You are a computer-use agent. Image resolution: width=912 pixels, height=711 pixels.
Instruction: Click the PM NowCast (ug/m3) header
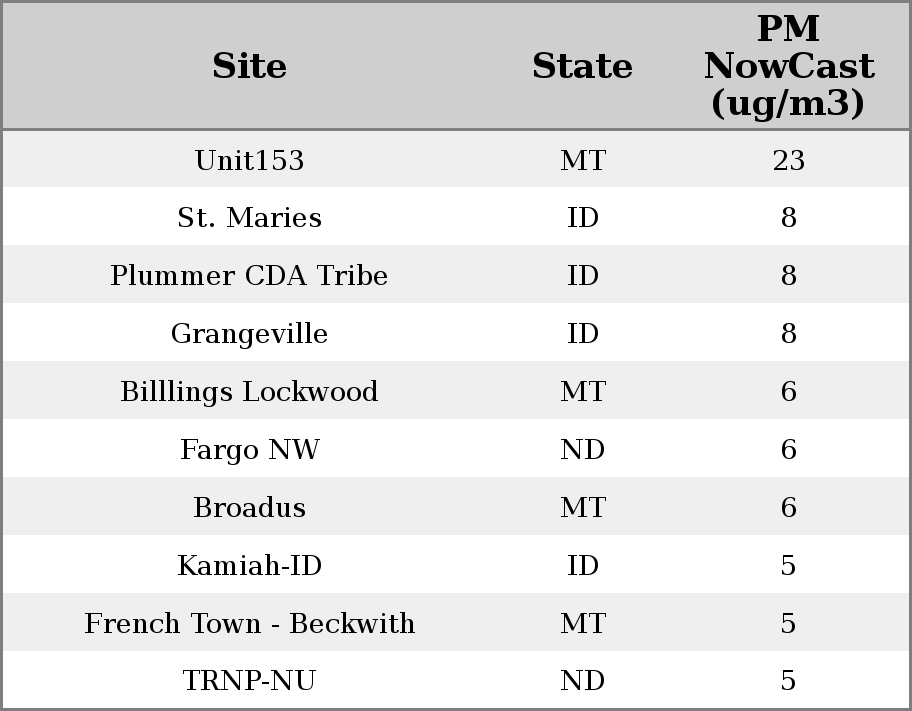[x=788, y=66]
